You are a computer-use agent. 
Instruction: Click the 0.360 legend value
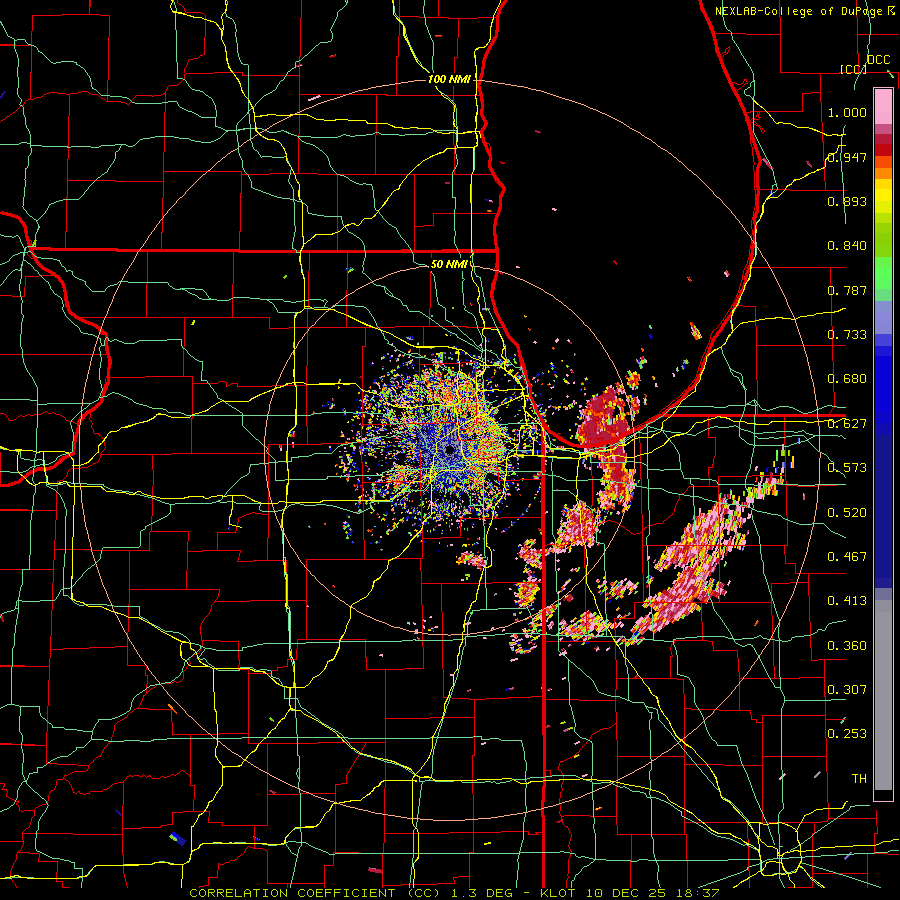click(x=847, y=646)
